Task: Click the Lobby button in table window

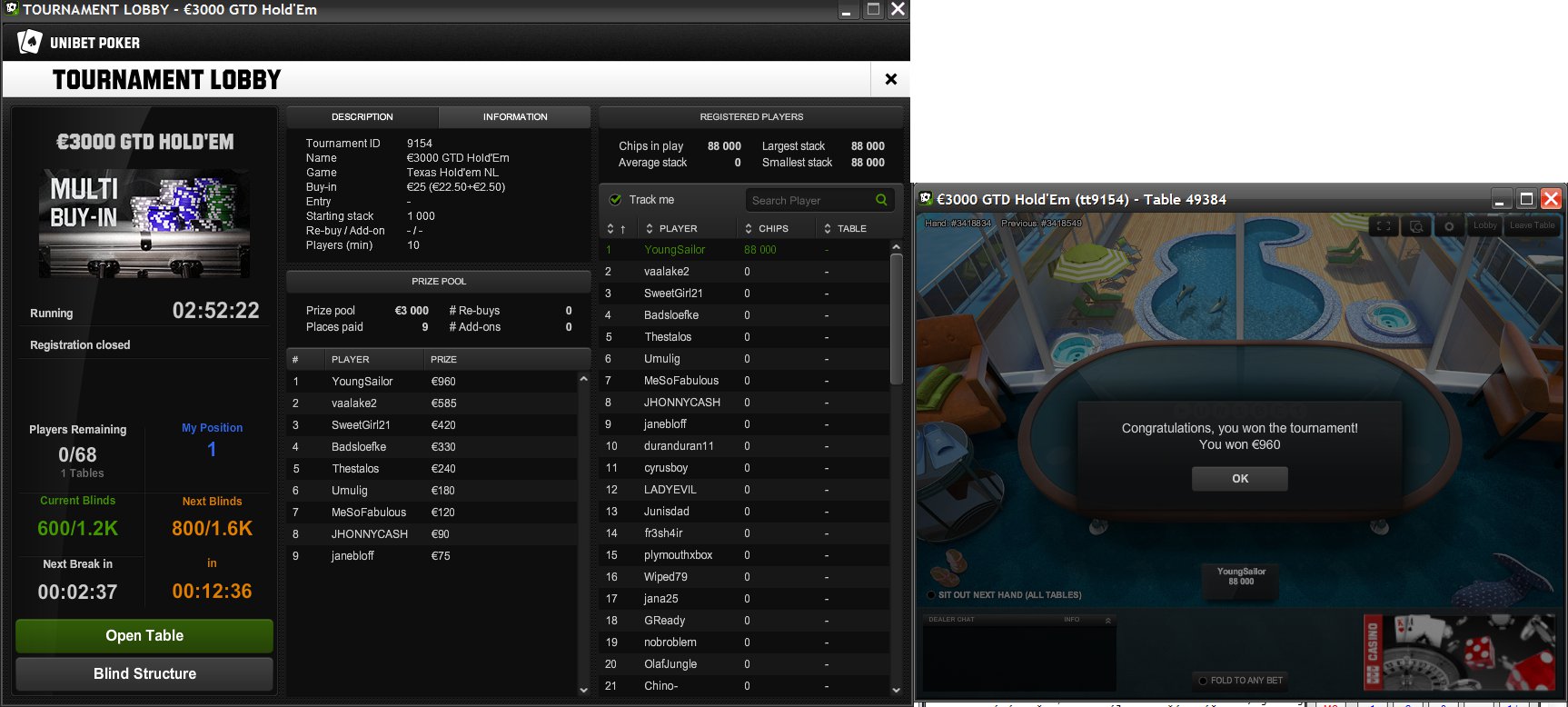Action: [x=1485, y=226]
